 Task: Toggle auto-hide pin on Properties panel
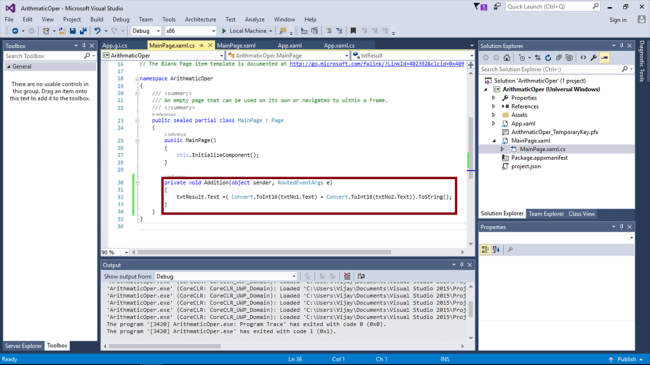[621, 227]
